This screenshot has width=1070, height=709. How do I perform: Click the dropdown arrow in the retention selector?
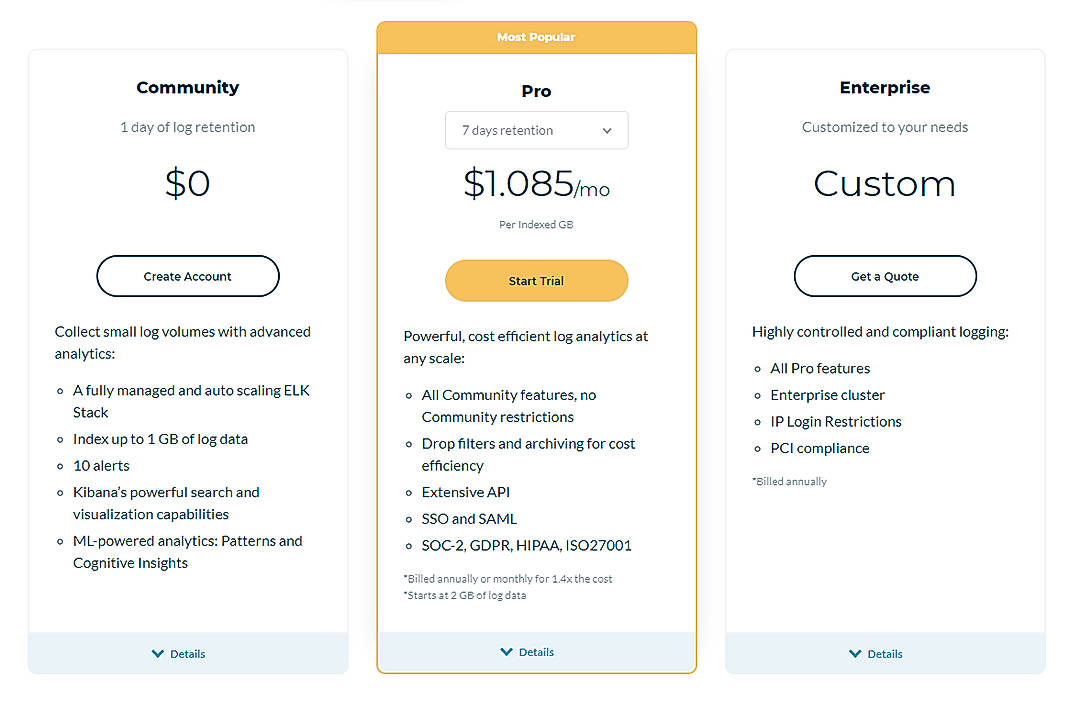click(x=607, y=130)
